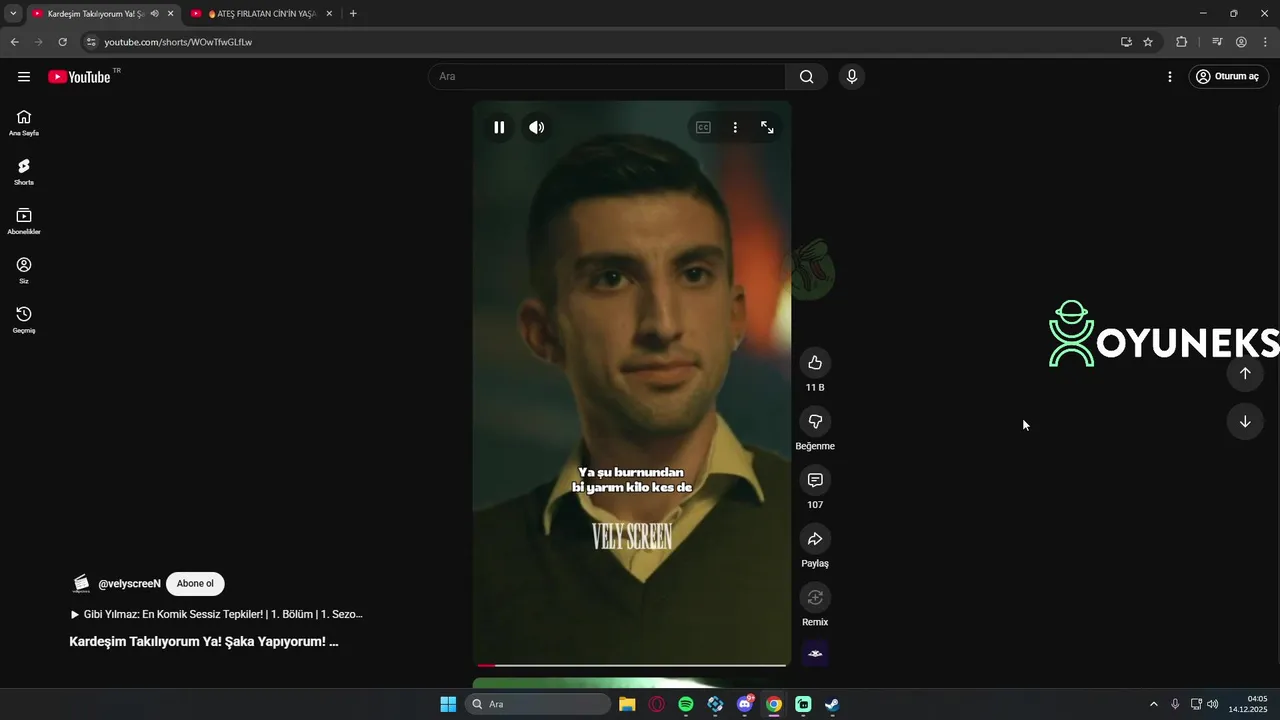This screenshot has width=1280, height=720.
Task: Click the YouTube search magnifier button
Action: tap(806, 77)
